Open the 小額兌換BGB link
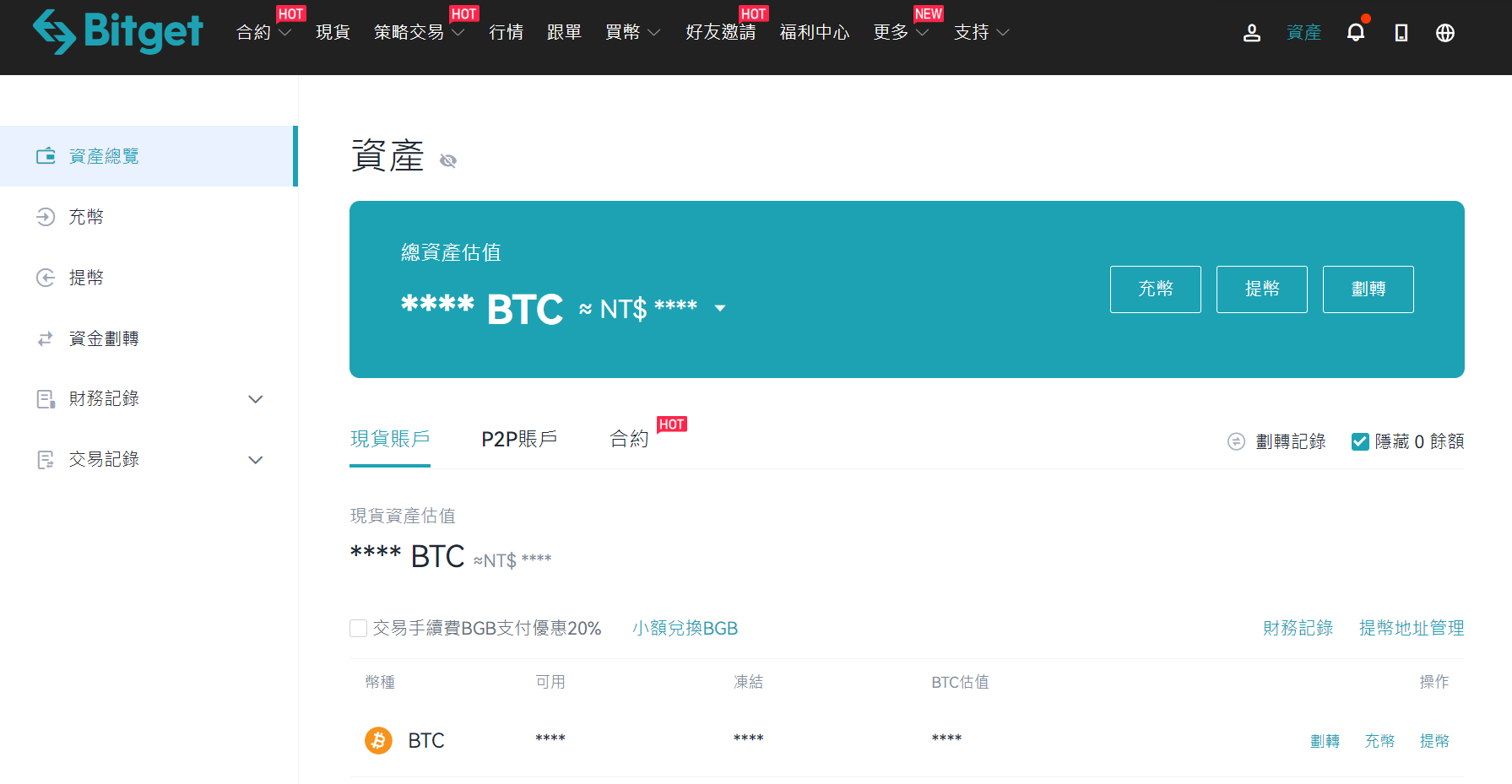 [x=686, y=628]
